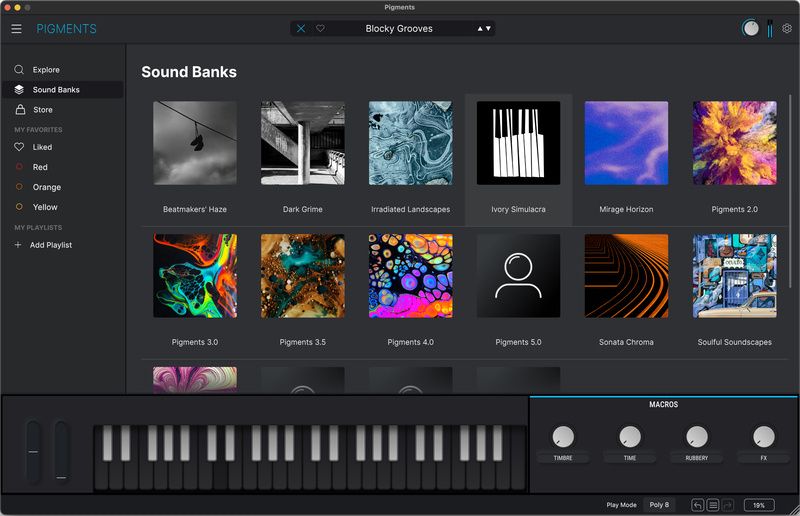Open the Poly 8 play mode dropdown
Viewport: 800px width, 516px height.
659,505
